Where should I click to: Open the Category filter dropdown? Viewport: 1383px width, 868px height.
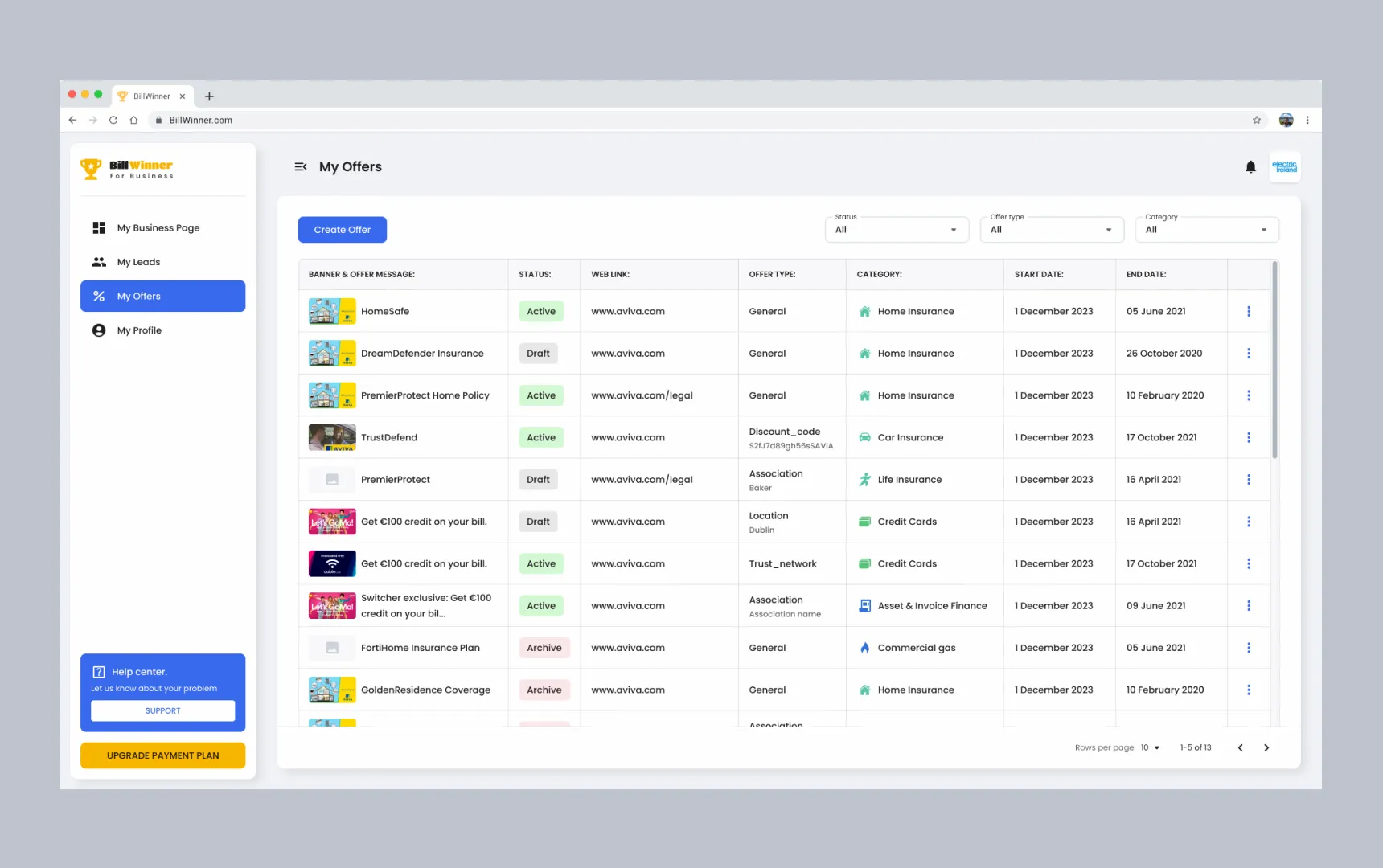click(x=1206, y=230)
